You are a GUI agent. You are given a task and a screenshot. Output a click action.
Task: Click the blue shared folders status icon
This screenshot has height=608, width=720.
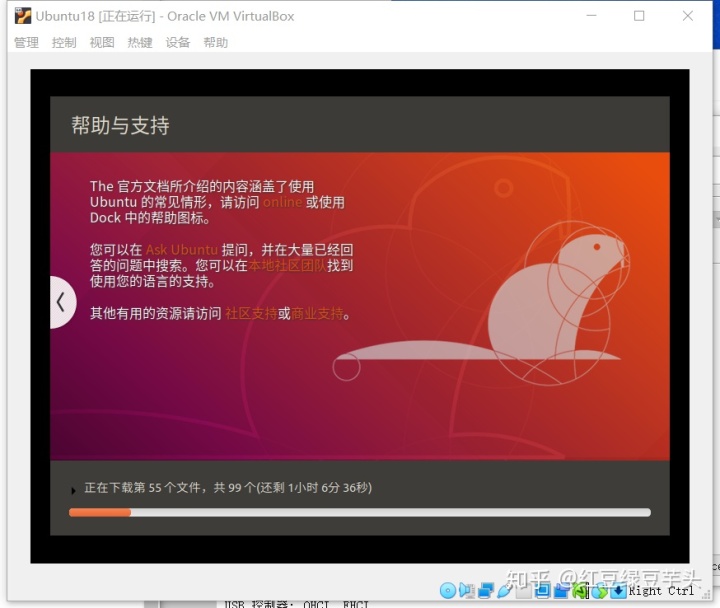[561, 591]
